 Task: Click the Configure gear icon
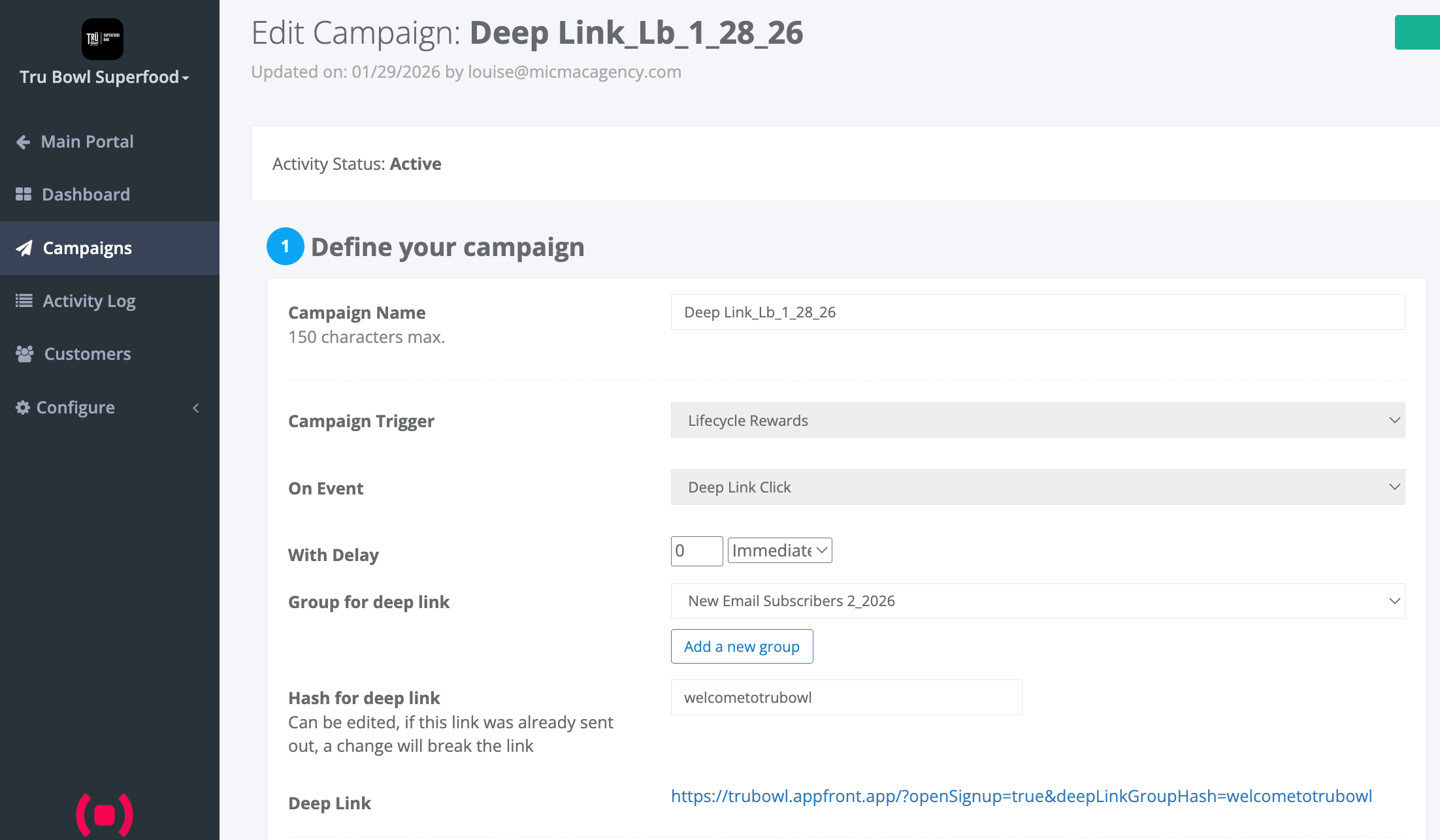[x=23, y=408]
